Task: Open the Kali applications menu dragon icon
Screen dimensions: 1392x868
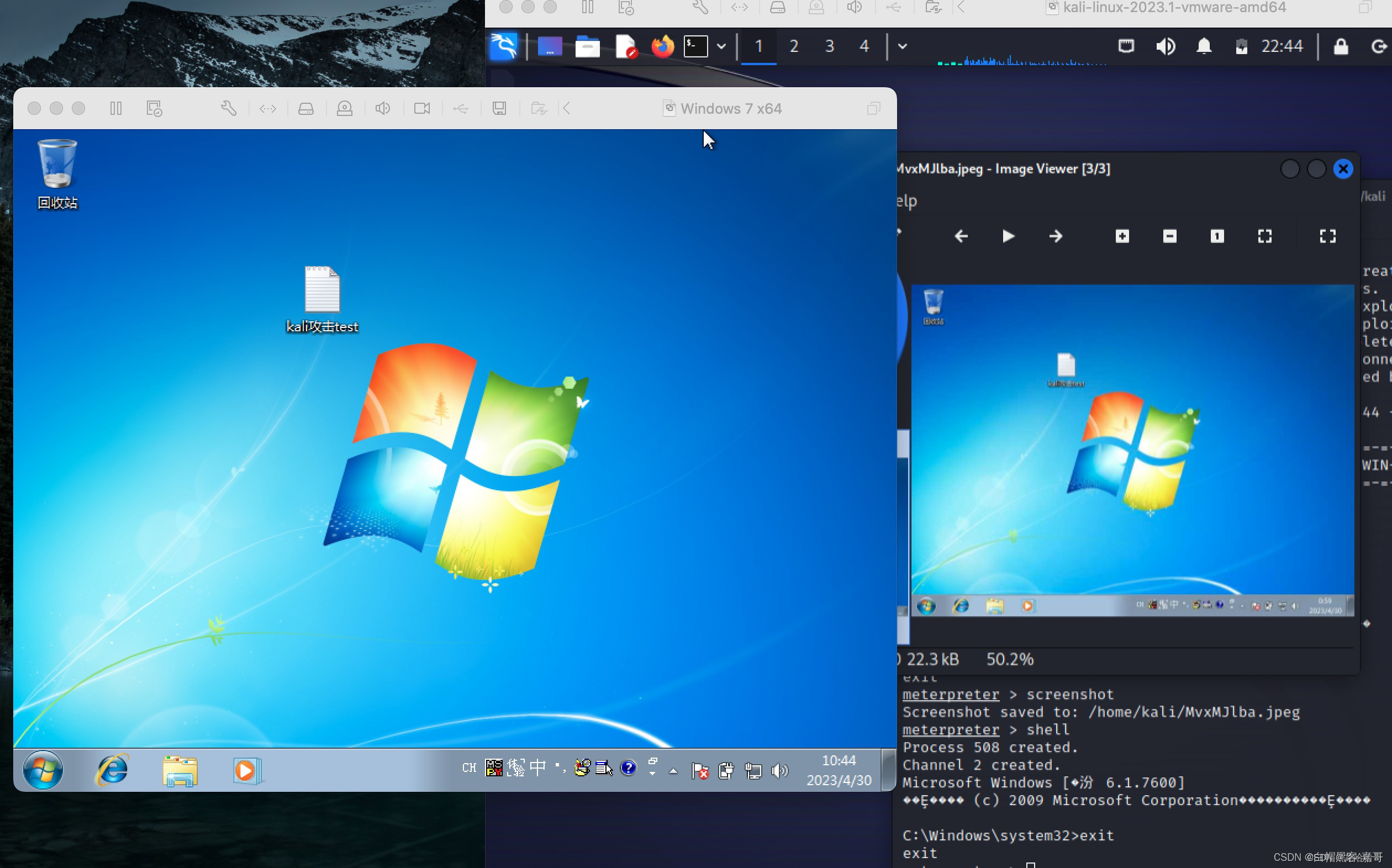Action: [x=504, y=46]
